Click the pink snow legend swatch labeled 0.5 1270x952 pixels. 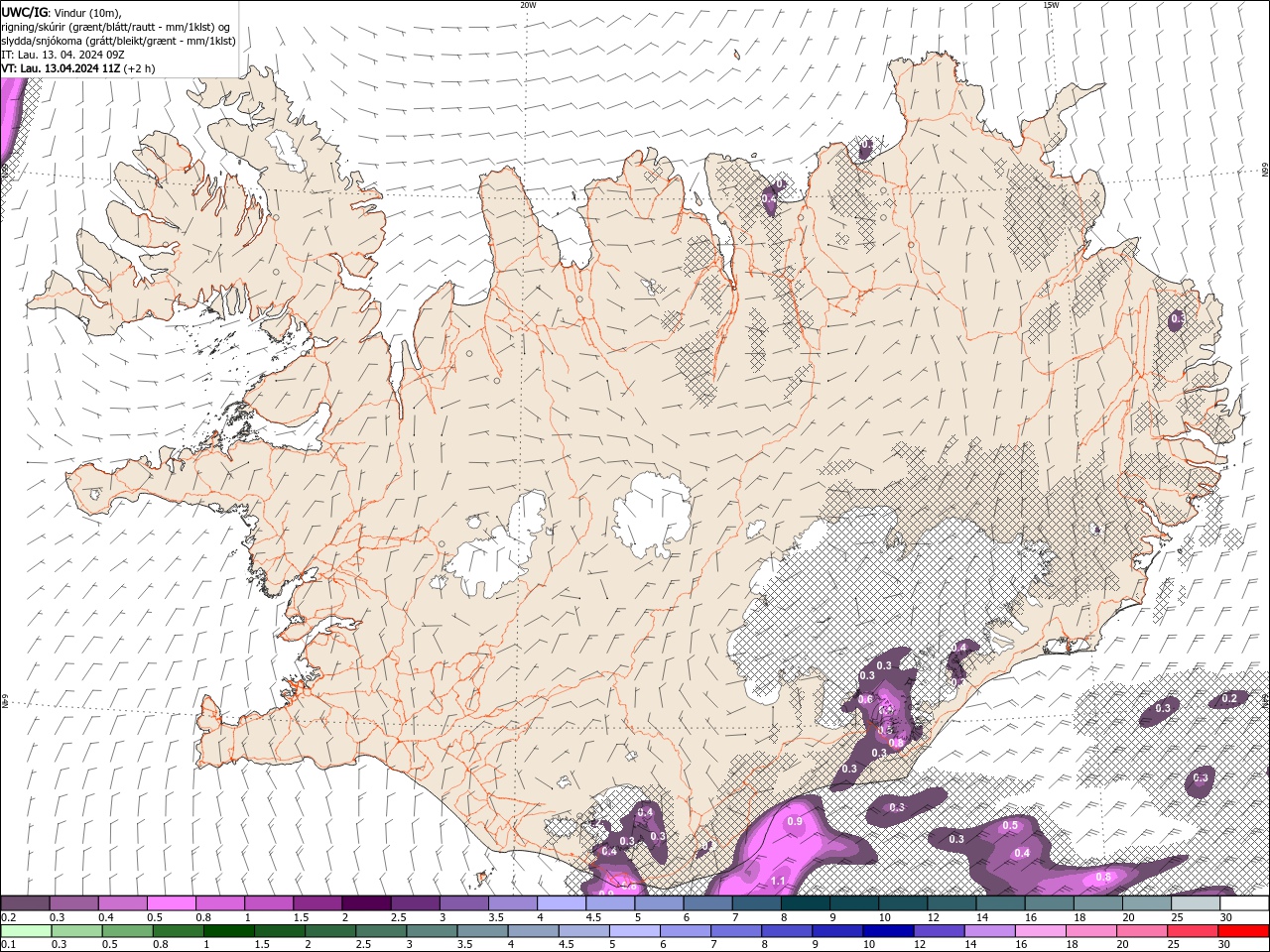click(172, 903)
